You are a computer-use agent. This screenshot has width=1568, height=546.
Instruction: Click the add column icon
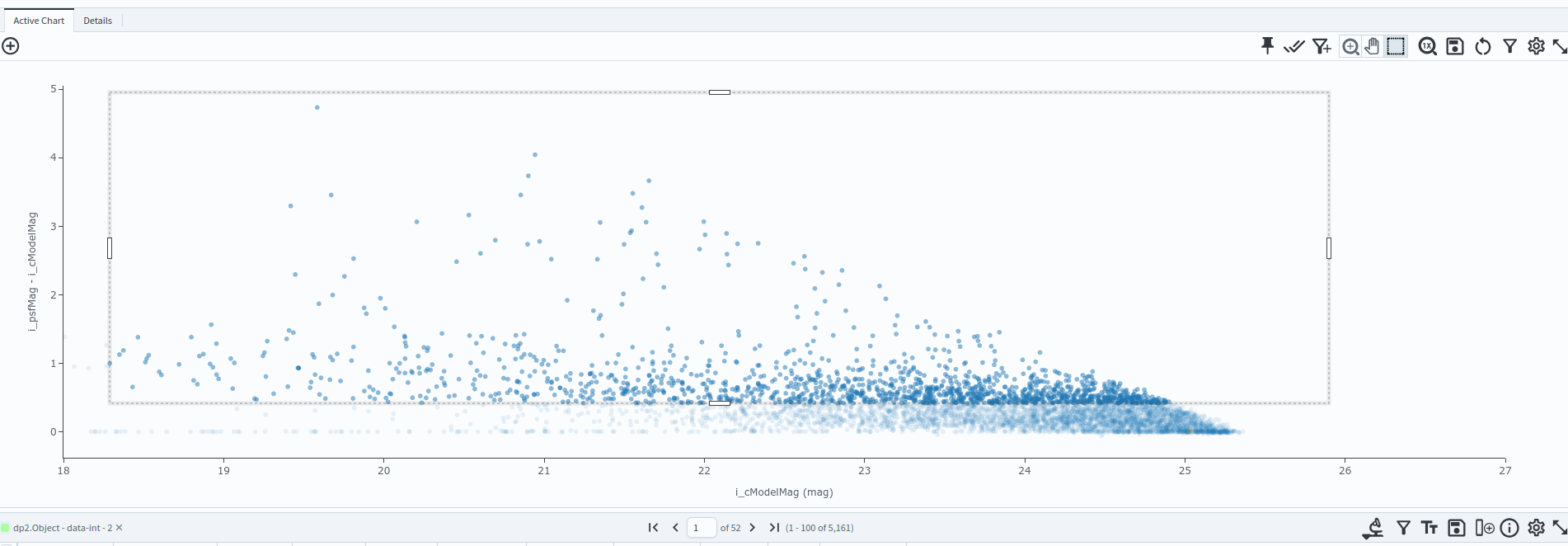click(x=1484, y=528)
